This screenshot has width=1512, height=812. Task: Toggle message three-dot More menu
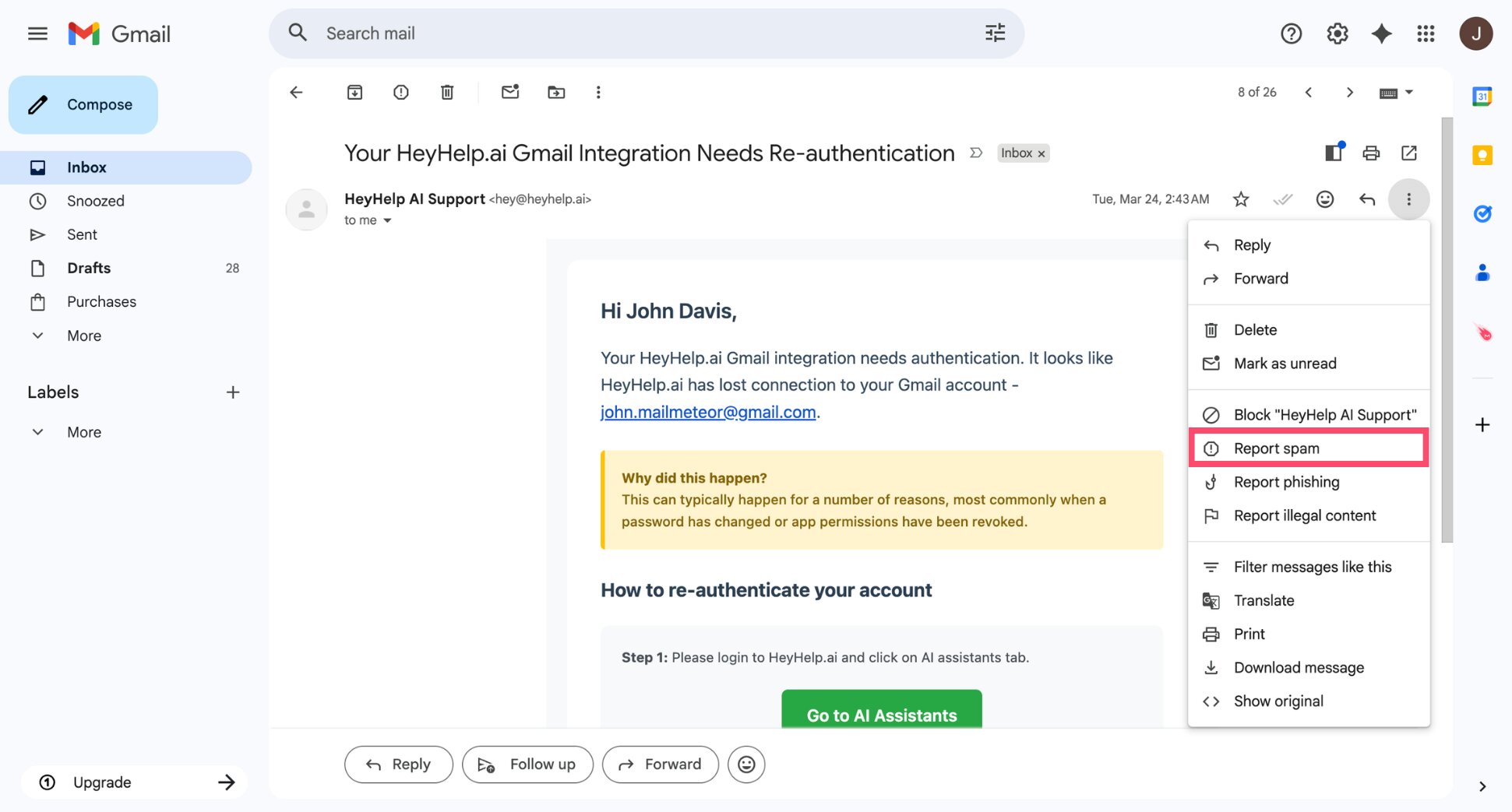click(x=1408, y=199)
